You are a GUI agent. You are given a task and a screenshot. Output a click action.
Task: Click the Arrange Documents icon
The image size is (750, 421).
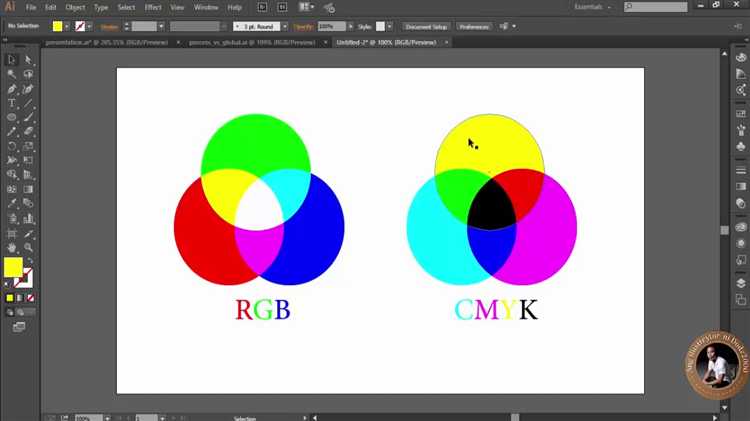[306, 7]
